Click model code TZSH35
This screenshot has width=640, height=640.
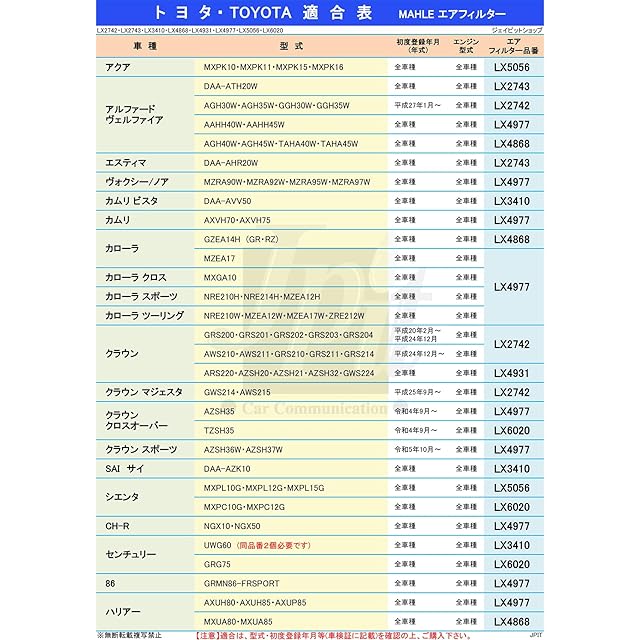click(x=219, y=431)
